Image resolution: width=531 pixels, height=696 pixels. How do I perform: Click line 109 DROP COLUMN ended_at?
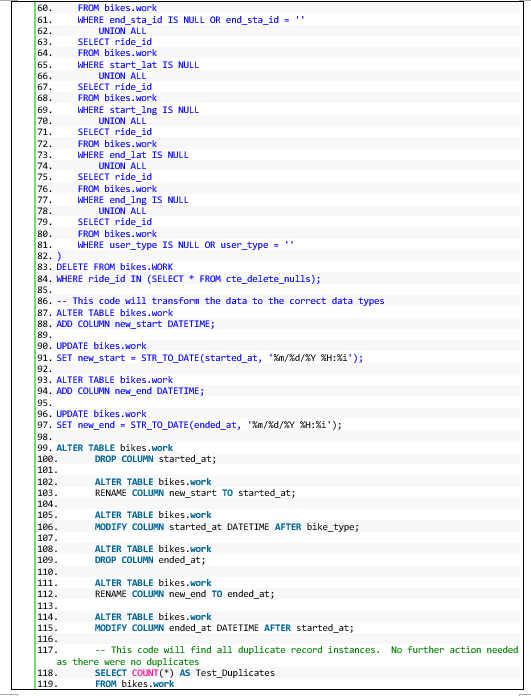pyautogui.click(x=150, y=560)
